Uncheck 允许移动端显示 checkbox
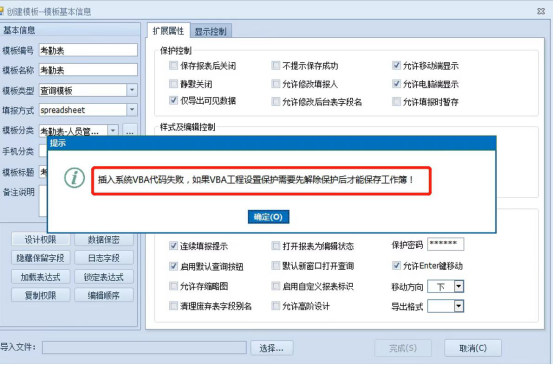 tap(396, 65)
